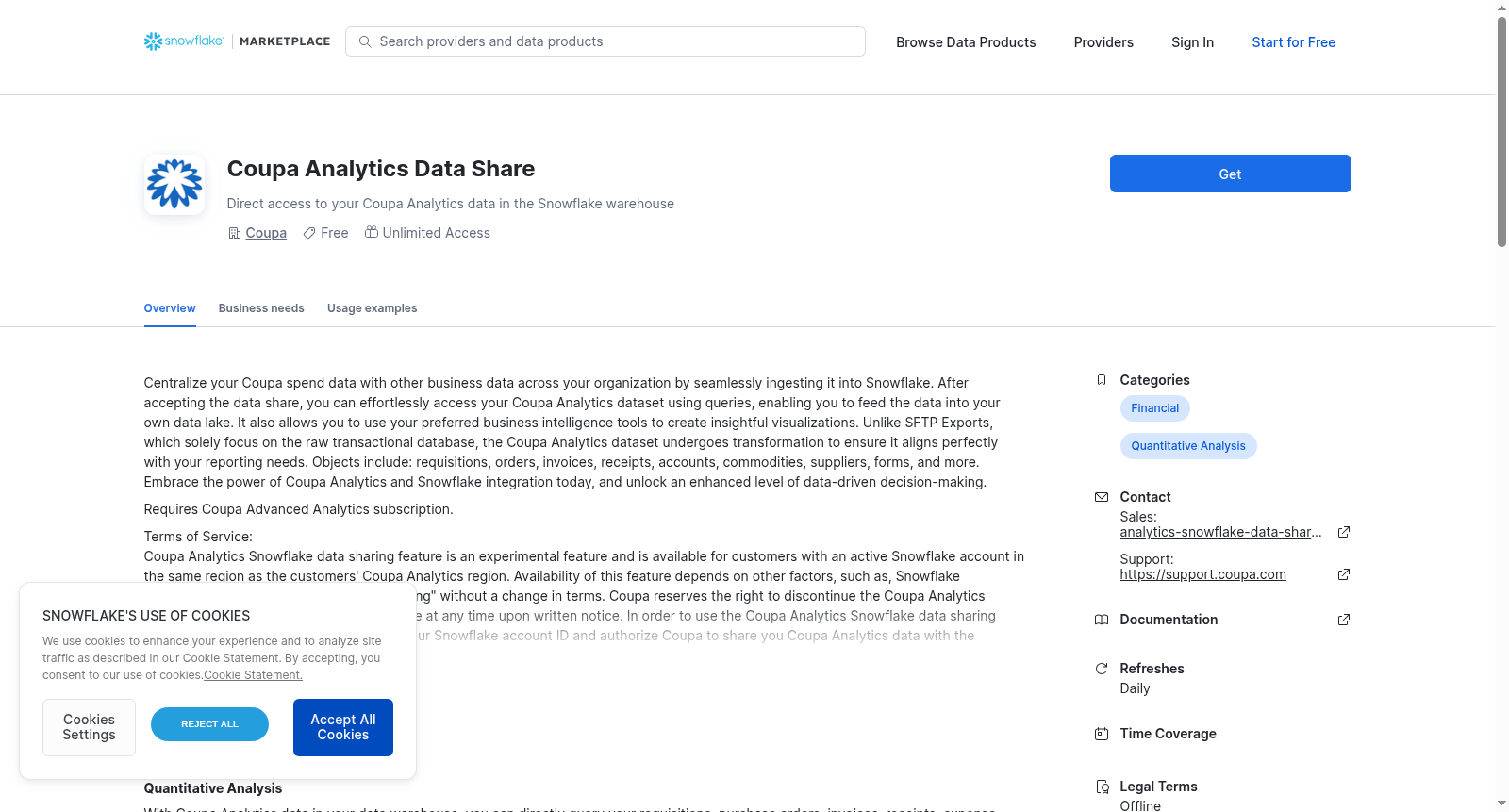Click the Time Coverage heading

pyautogui.click(x=1168, y=734)
